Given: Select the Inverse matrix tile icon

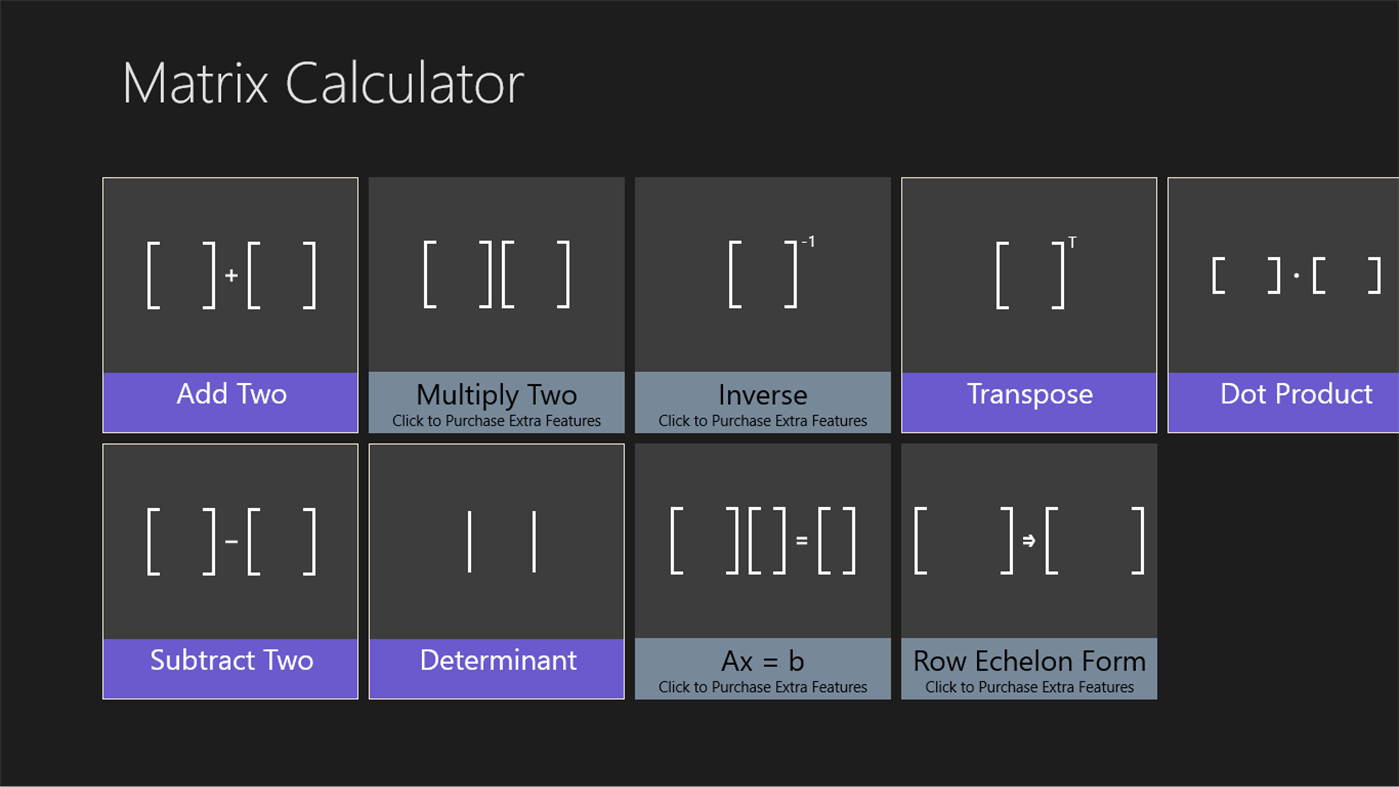Looking at the screenshot, I should (x=762, y=272).
